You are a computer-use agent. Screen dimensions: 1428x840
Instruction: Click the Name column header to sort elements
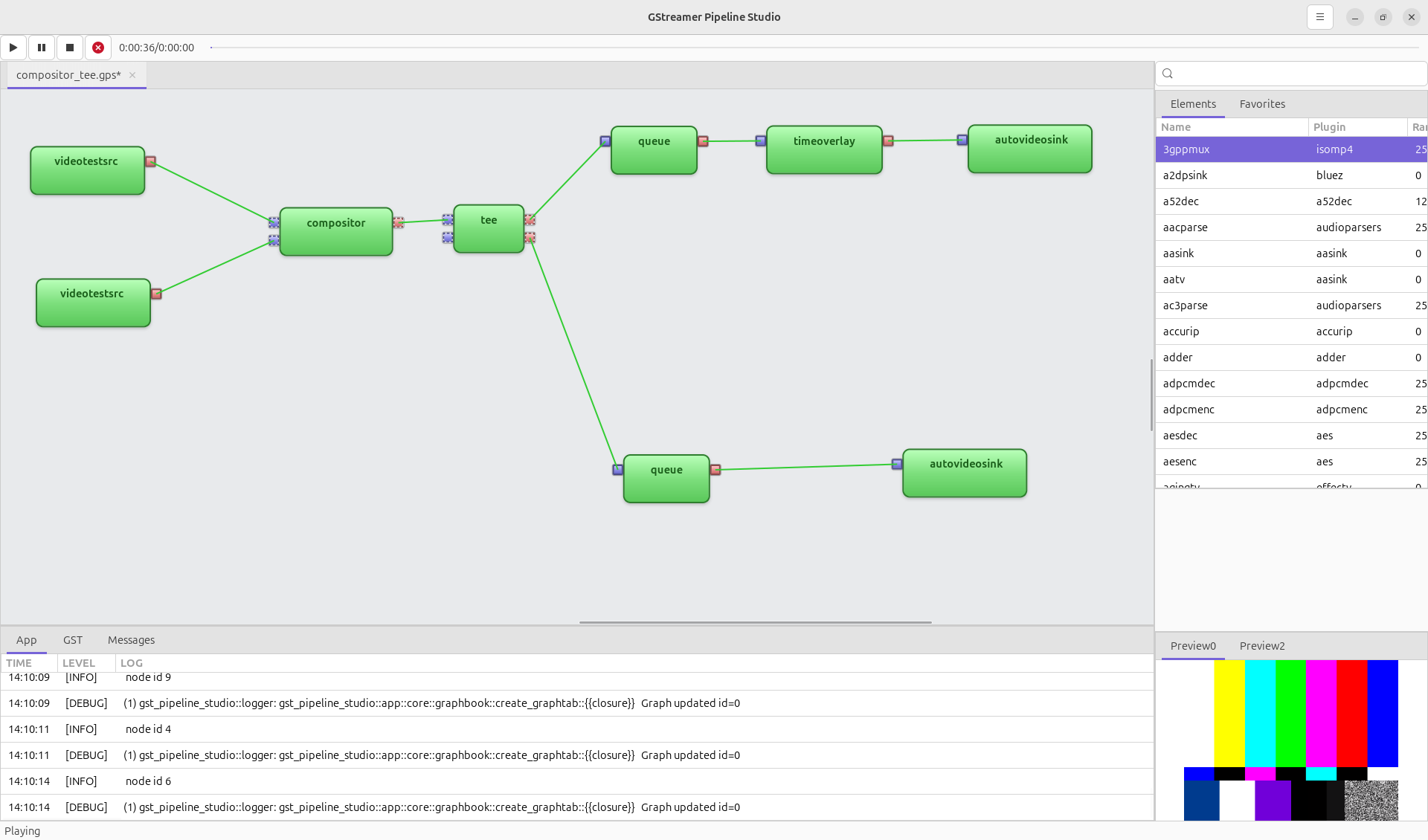[x=1176, y=126]
